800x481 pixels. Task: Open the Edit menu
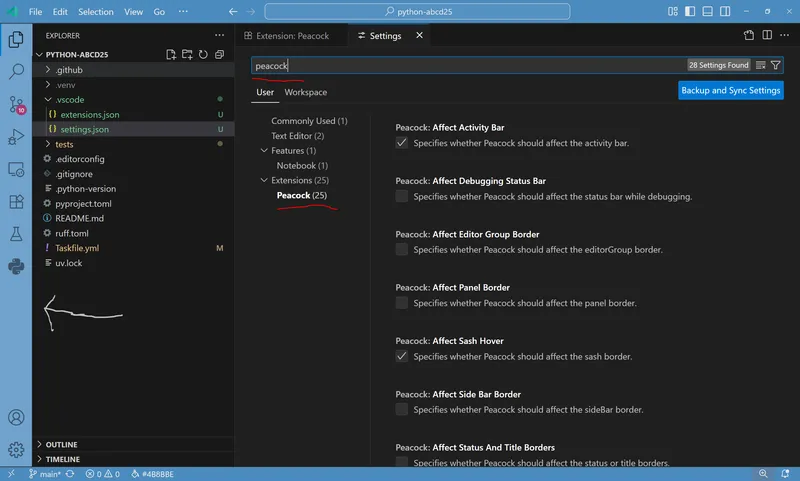click(x=60, y=11)
